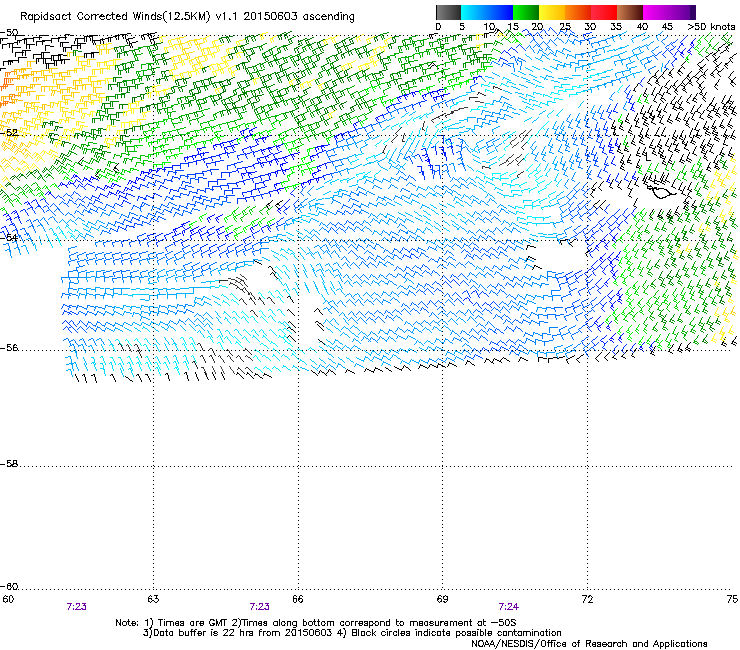Viewport: 740px width, 650px height.
Task: Click the longitude label '63'
Action: (153, 599)
